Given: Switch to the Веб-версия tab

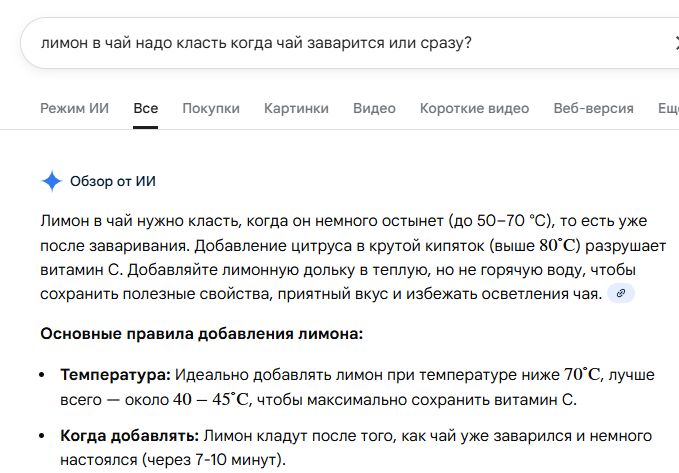Looking at the screenshot, I should (593, 108).
